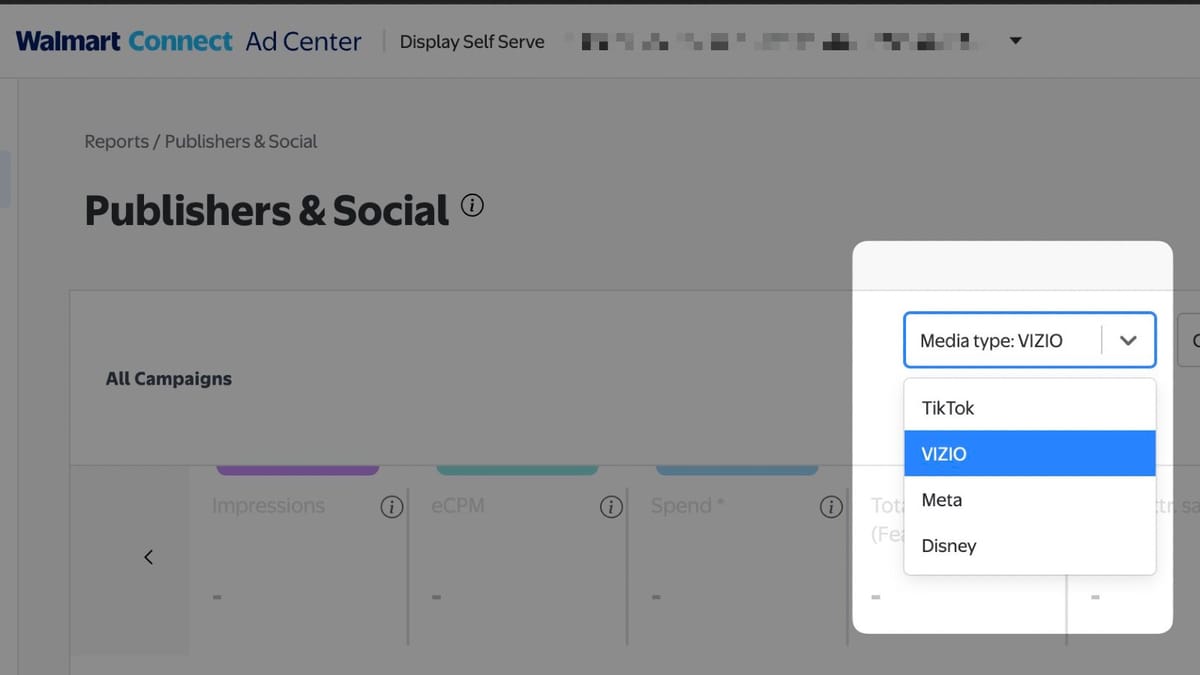
Task: Collapse the Media type dropdown chevron
Action: point(1128,340)
